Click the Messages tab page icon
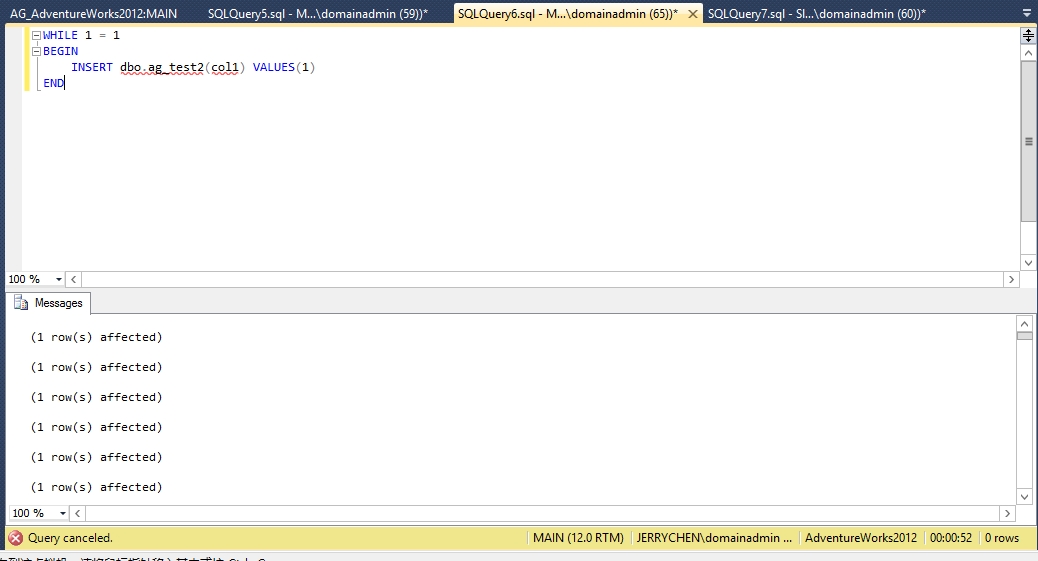 (x=21, y=303)
